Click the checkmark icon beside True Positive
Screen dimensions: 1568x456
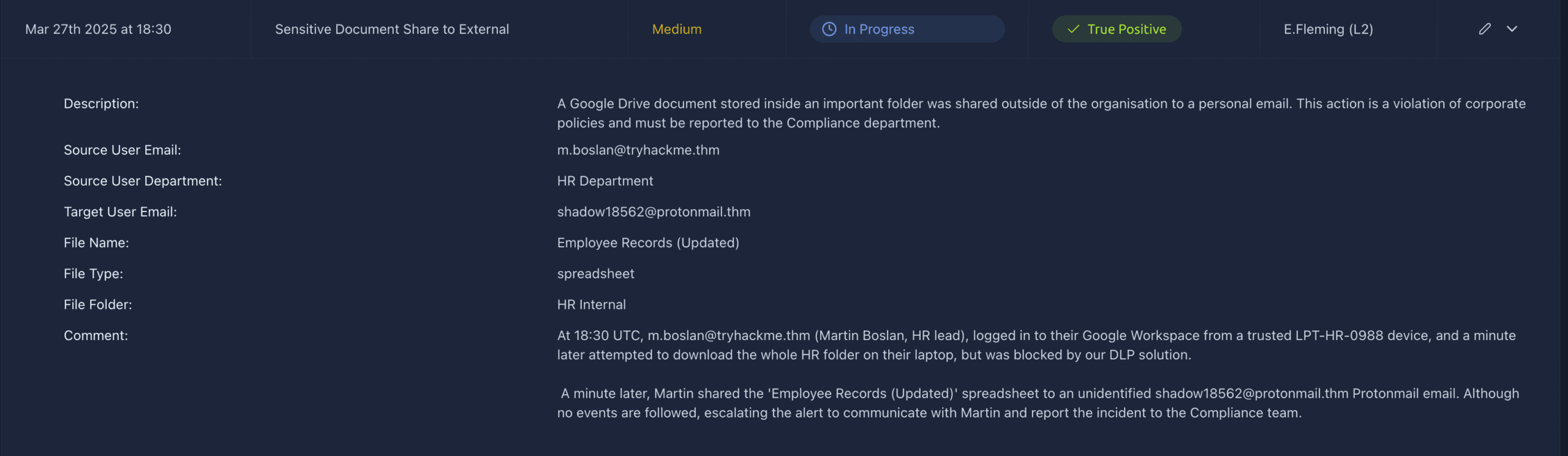pos(1073,29)
